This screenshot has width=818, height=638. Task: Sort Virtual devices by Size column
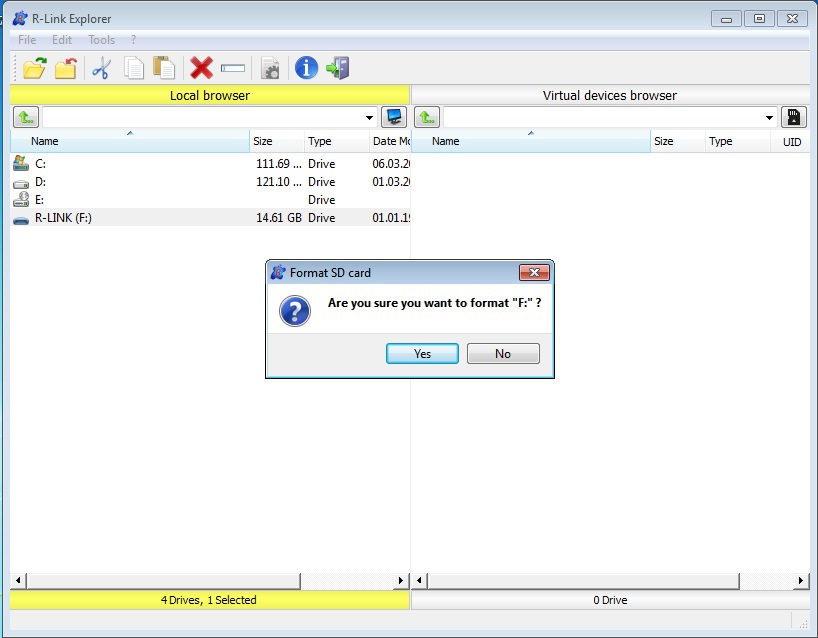tap(678, 141)
